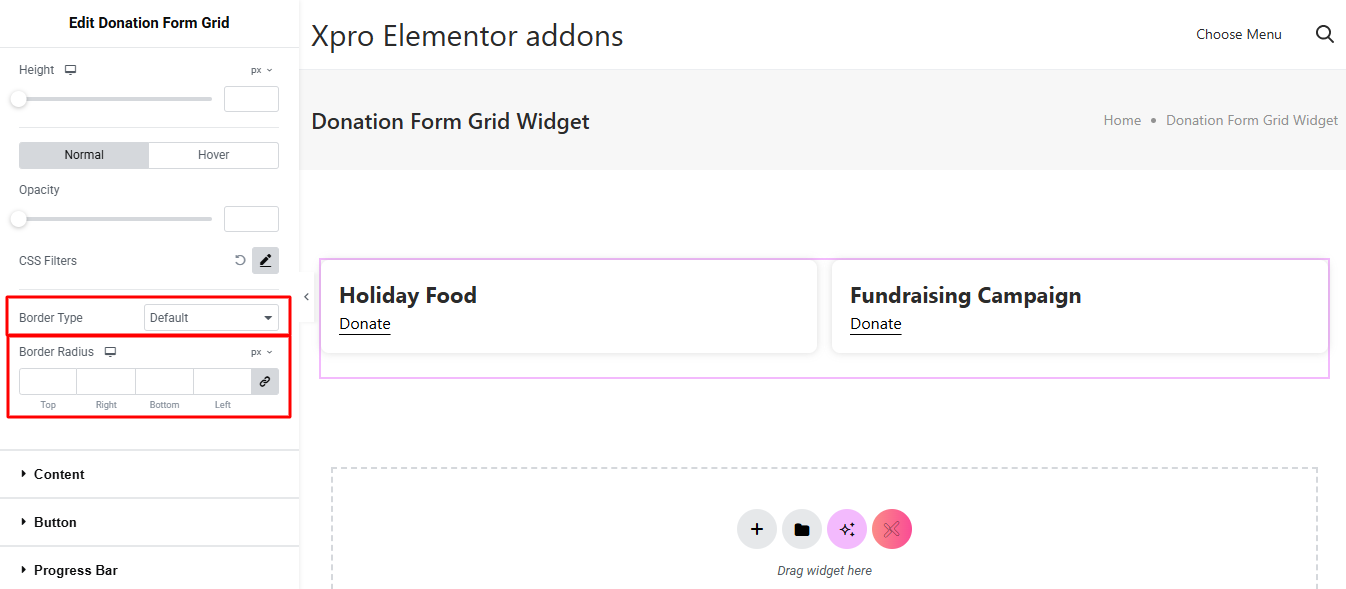Click the Opacity slider handle

(18, 219)
